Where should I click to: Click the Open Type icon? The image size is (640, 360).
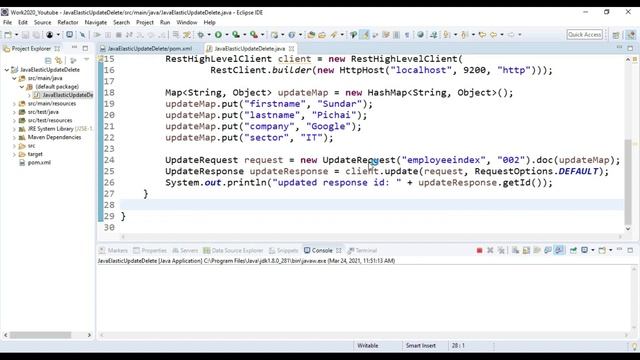[x=311, y=35]
